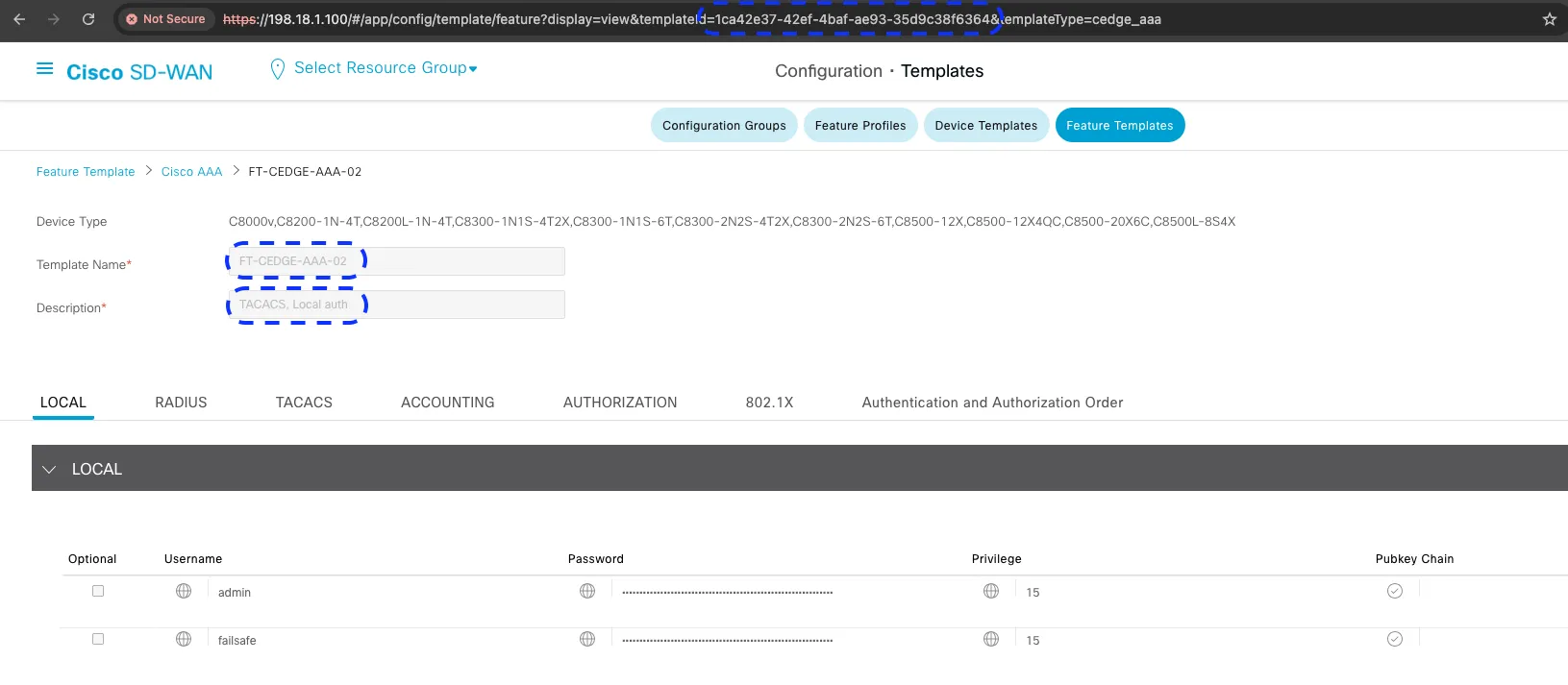The height and width of the screenshot is (685, 1568).
Task: Open Authentication and Authorization Order tab
Action: [992, 403]
